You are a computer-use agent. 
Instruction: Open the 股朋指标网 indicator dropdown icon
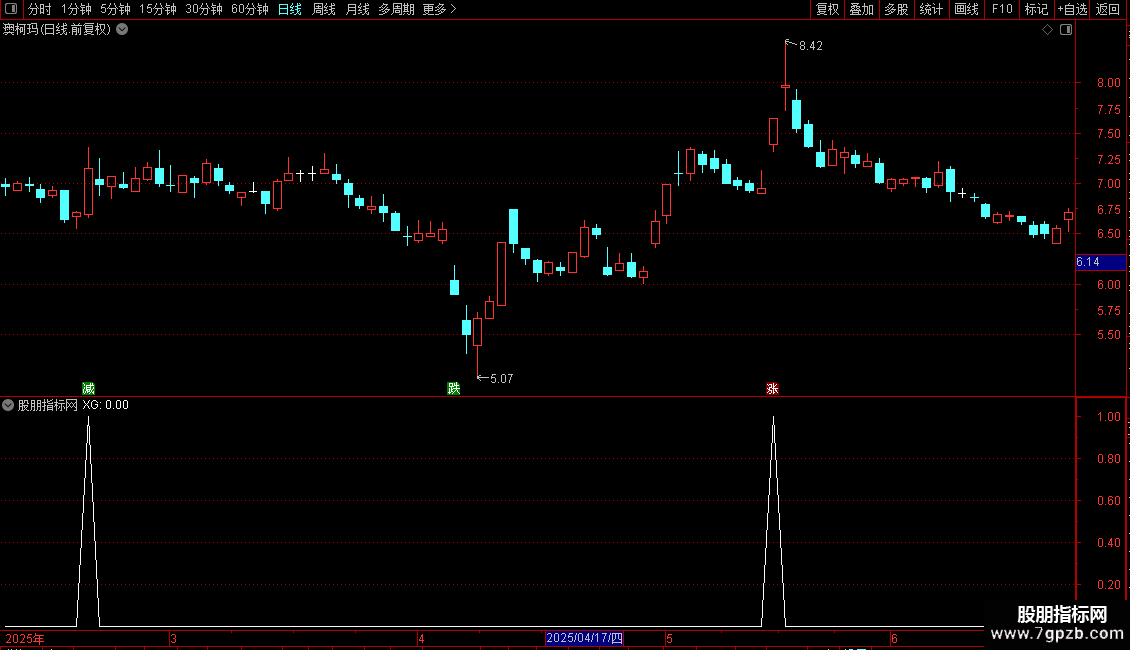[8, 405]
